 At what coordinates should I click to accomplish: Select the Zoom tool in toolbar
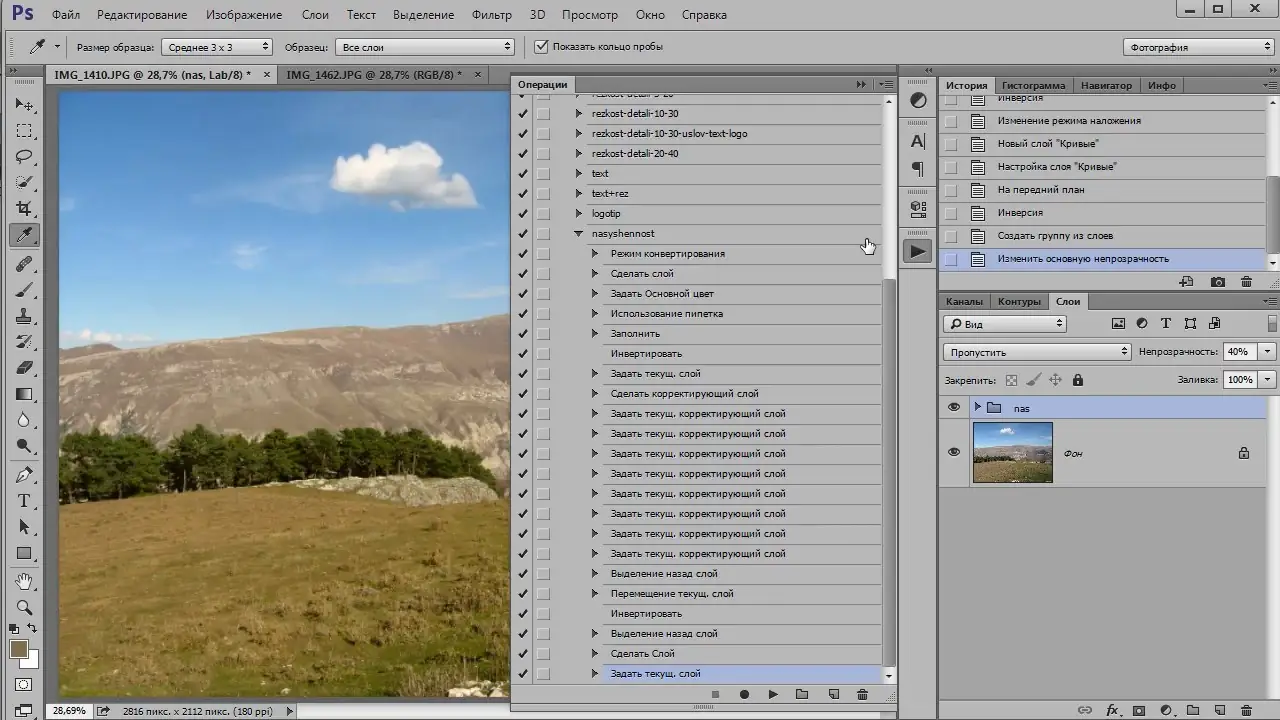[x=24, y=607]
